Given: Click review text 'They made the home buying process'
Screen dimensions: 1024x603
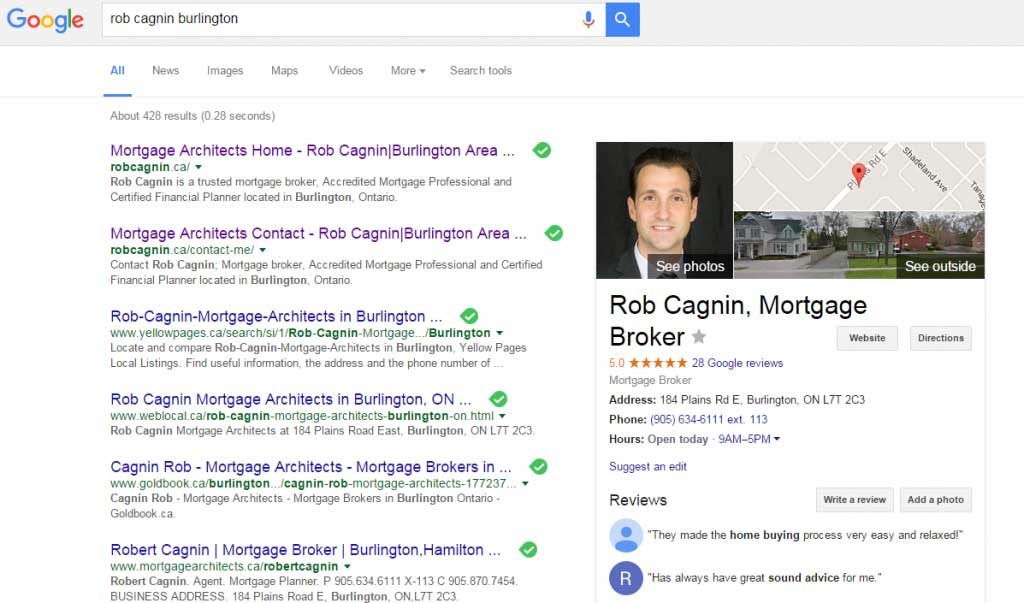Looking at the screenshot, I should tap(805, 535).
